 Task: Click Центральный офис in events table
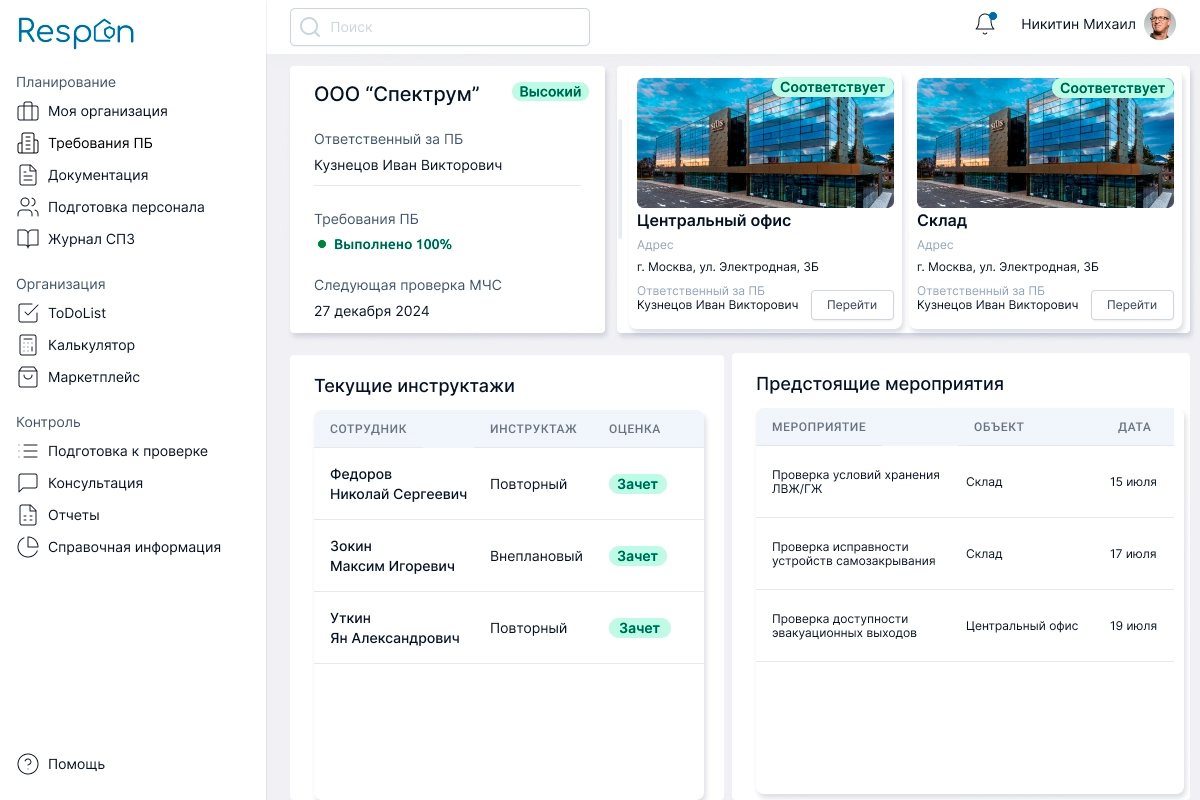click(x=1022, y=626)
